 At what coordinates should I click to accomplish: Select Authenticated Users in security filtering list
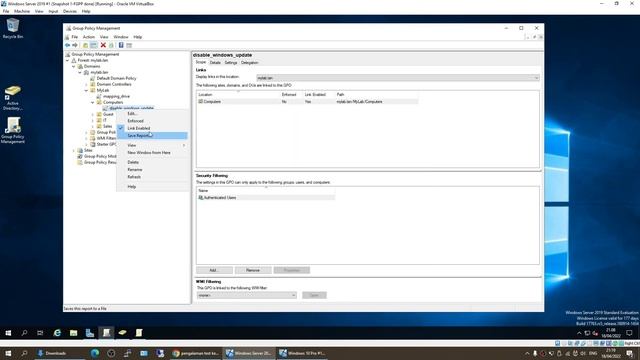[x=266, y=198]
